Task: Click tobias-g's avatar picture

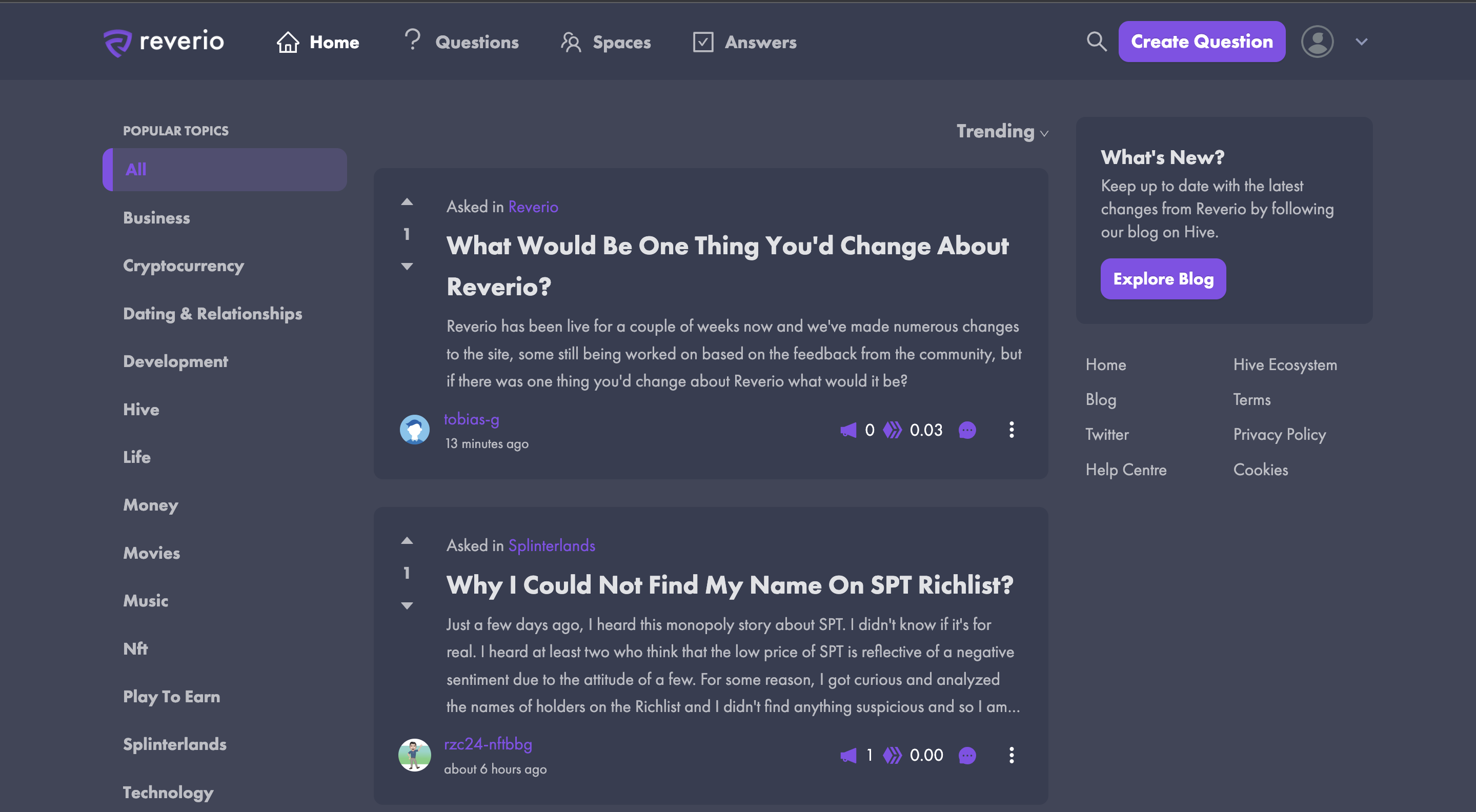Action: pyautogui.click(x=414, y=430)
